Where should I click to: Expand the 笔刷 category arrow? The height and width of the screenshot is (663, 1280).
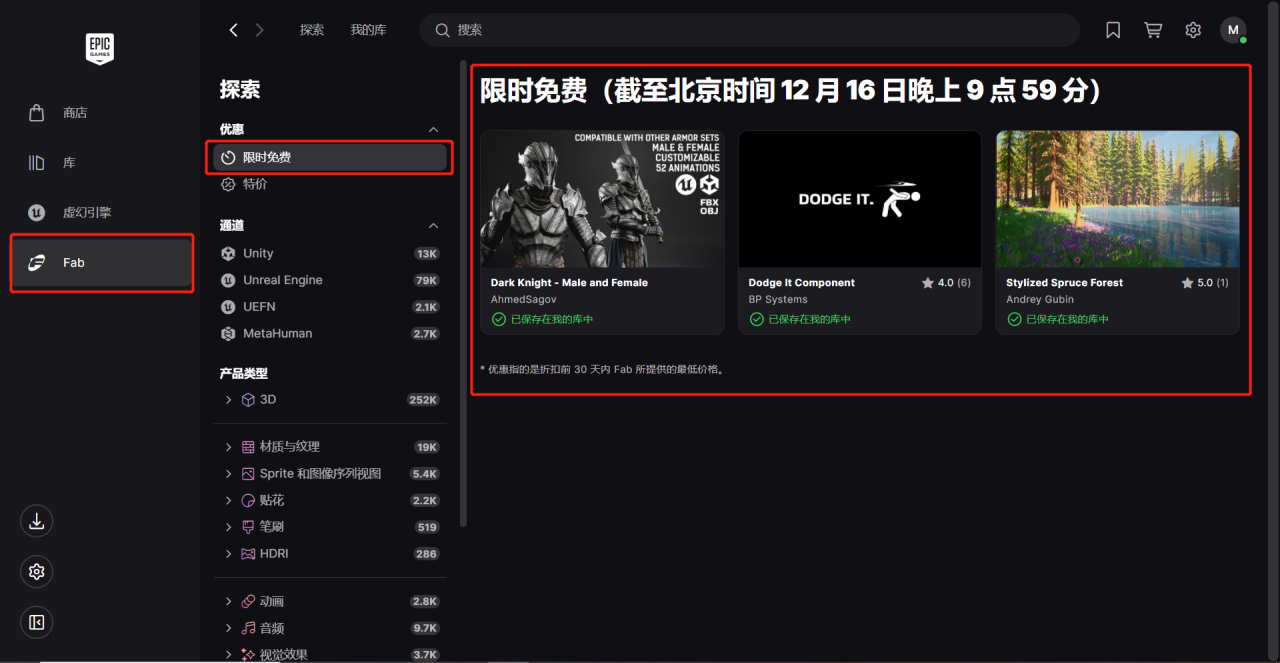228,527
